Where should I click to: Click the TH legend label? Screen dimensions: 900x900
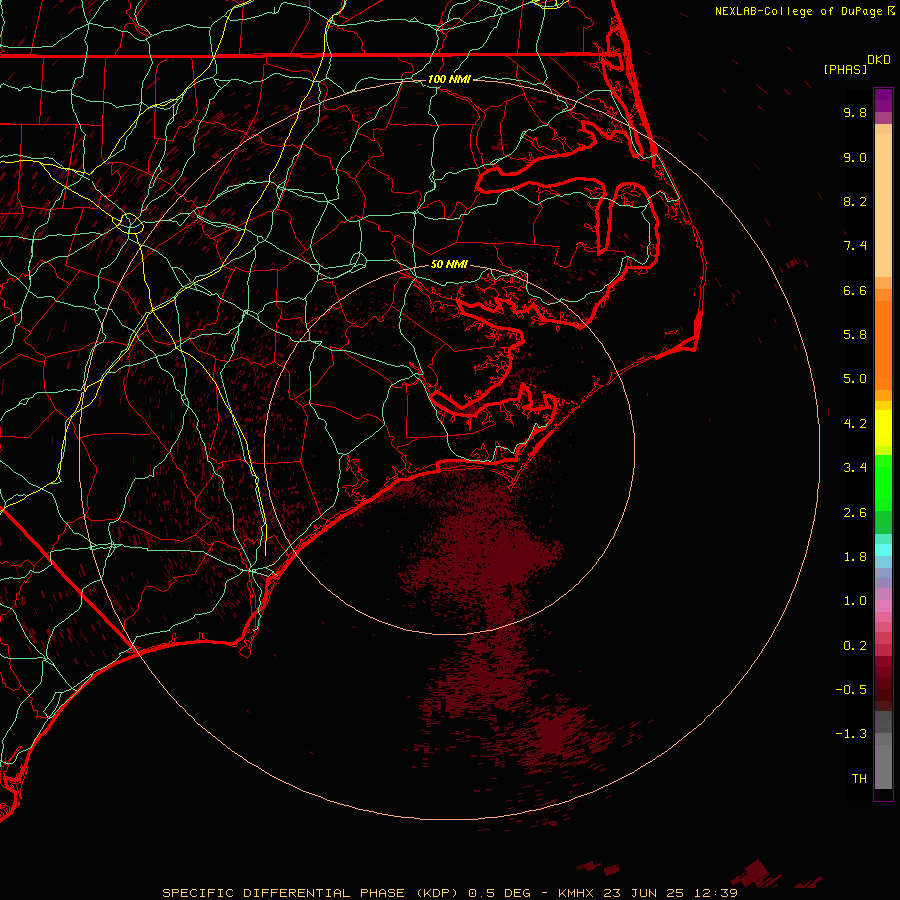coord(859,779)
